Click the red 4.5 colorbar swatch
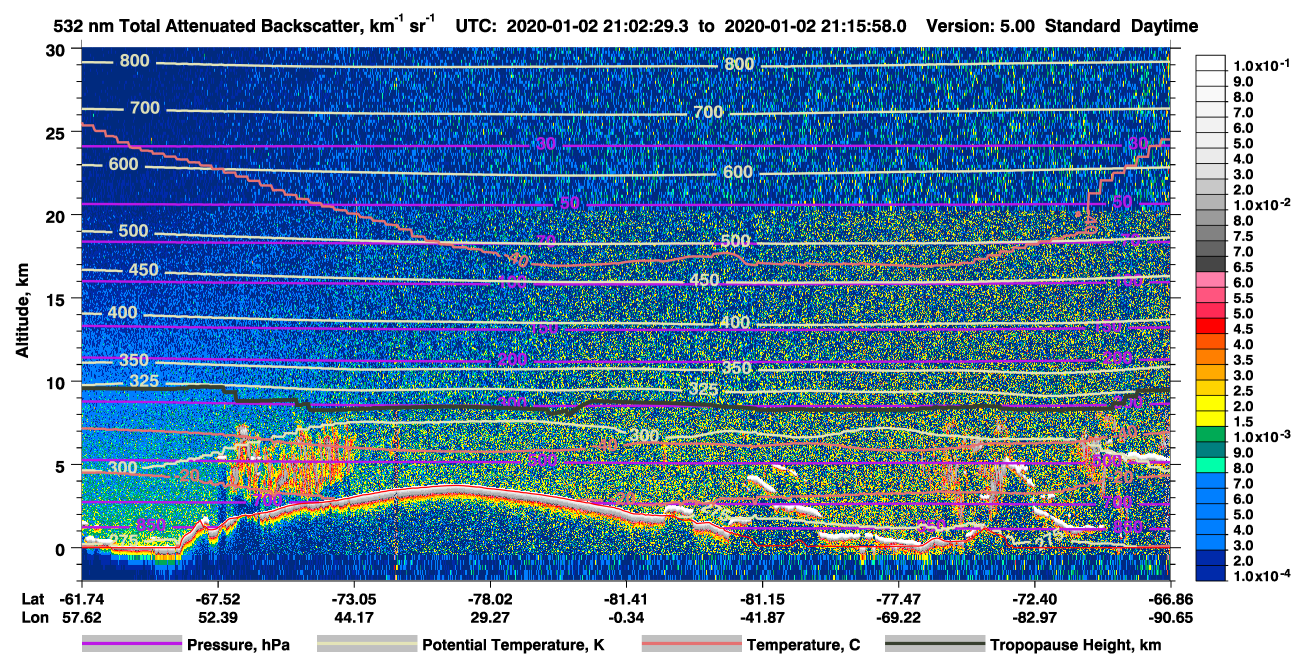The height and width of the screenshot is (667, 1300). 1211,328
